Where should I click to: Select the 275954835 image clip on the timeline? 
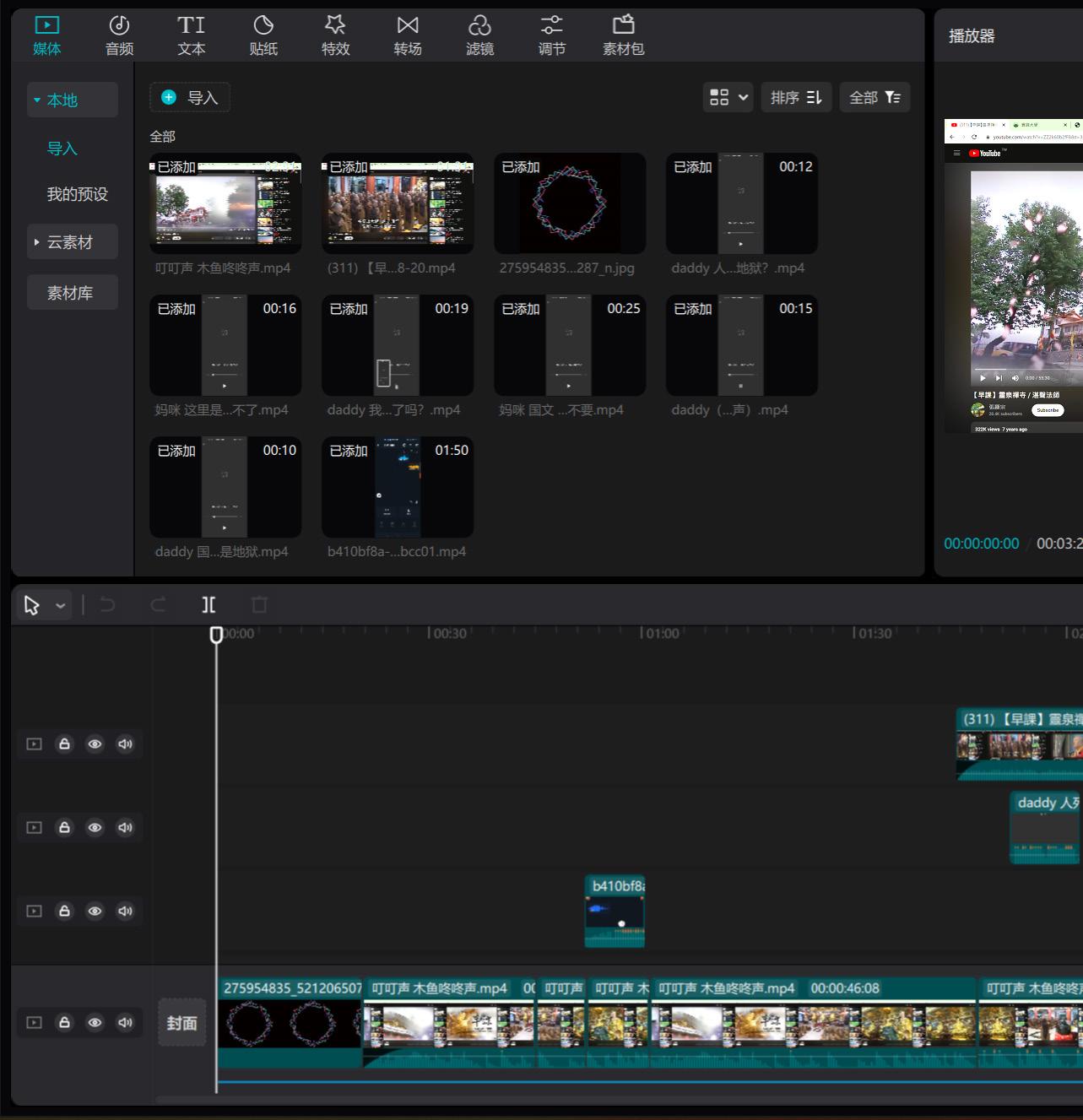[290, 1023]
